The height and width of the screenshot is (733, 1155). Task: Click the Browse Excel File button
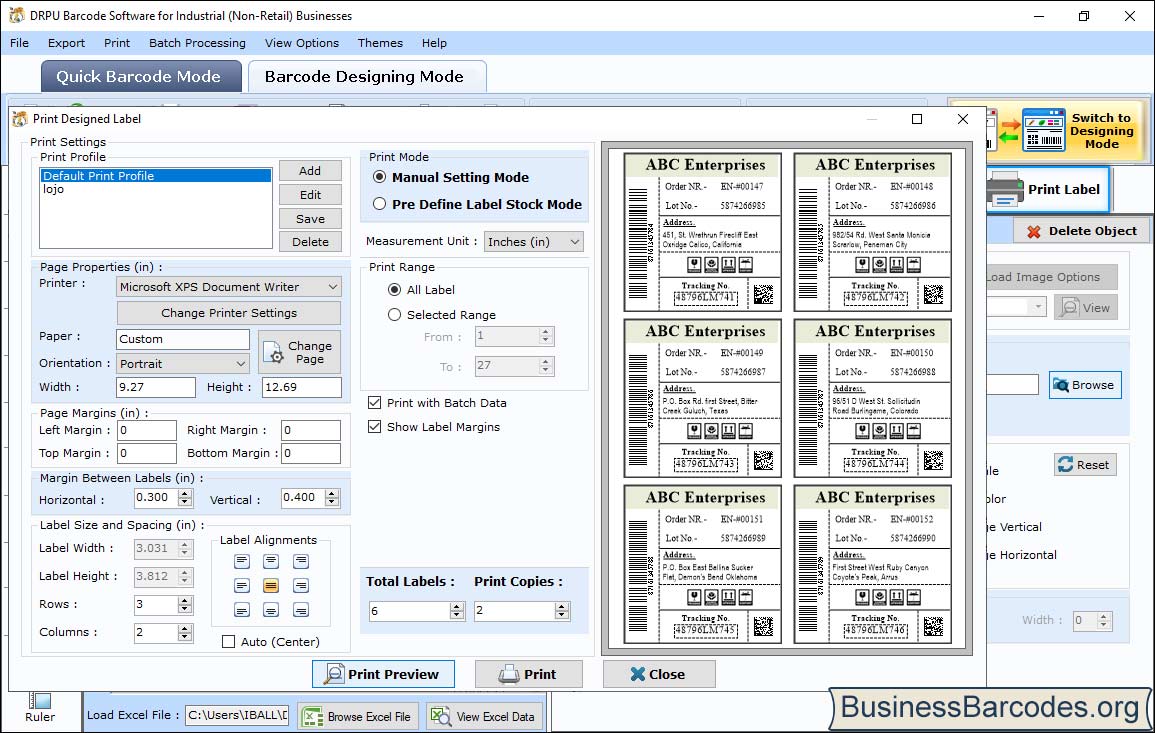point(358,716)
